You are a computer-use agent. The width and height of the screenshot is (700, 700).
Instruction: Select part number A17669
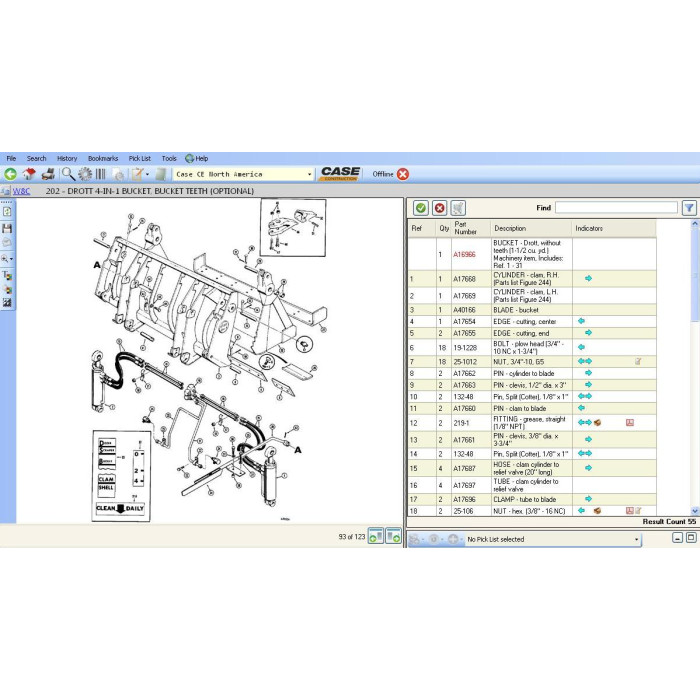pos(464,296)
